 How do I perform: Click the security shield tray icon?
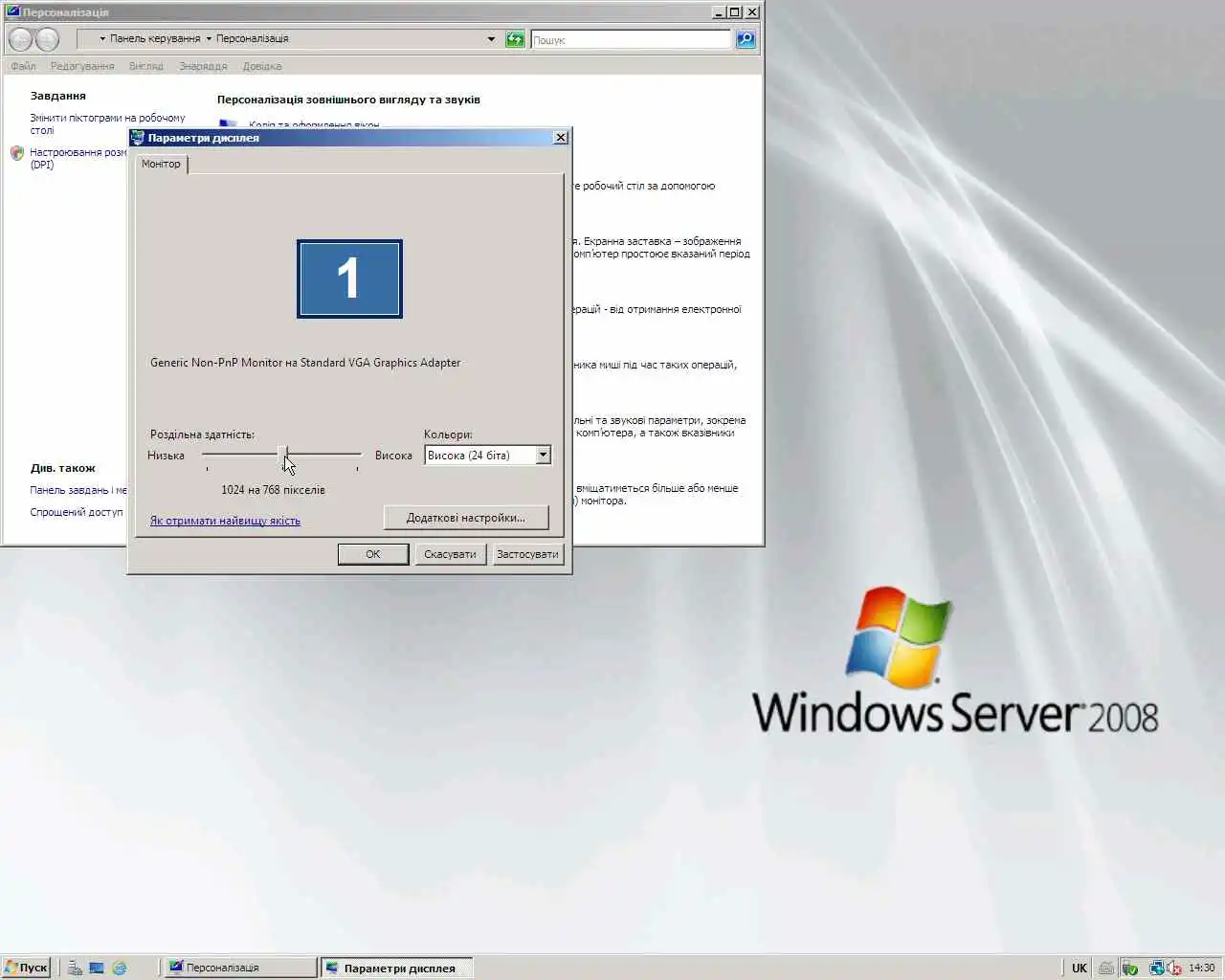(1130, 968)
